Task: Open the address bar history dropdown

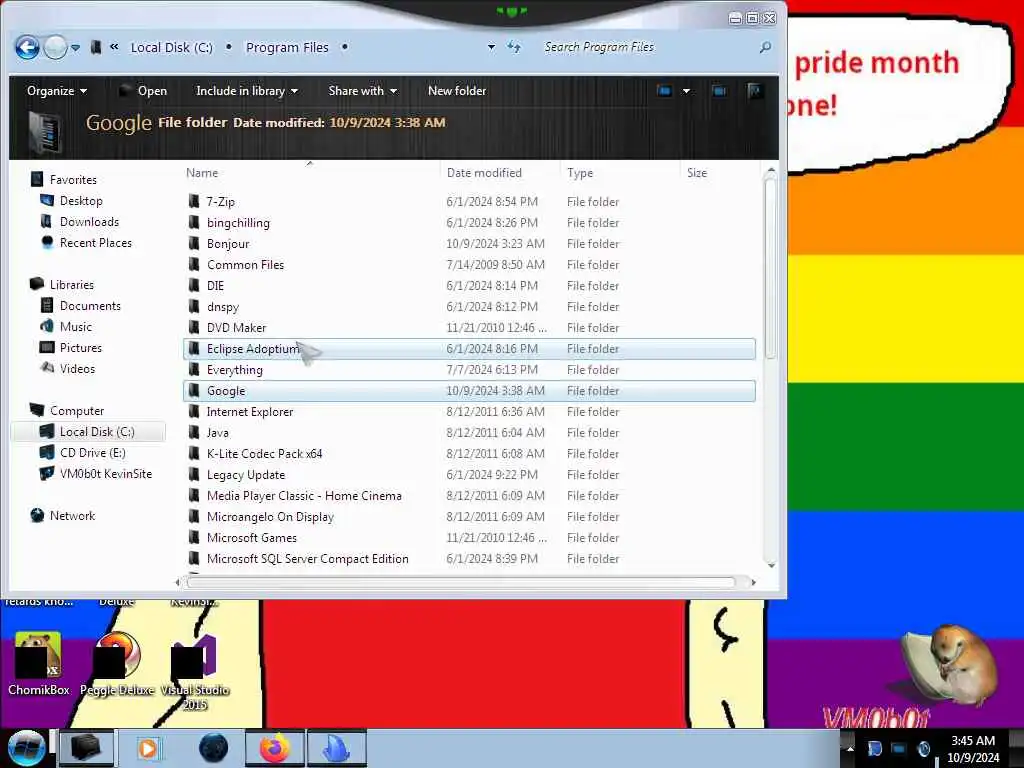Action: 491,47
